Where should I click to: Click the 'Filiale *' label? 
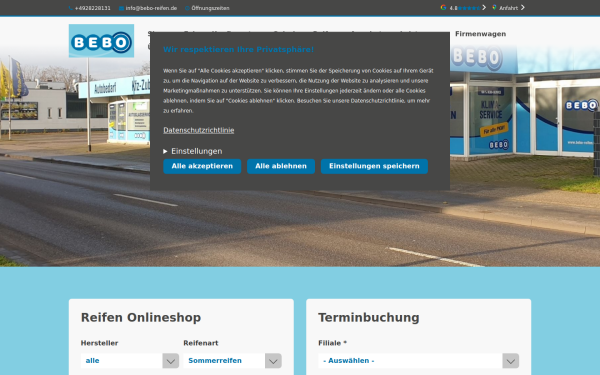(333, 343)
